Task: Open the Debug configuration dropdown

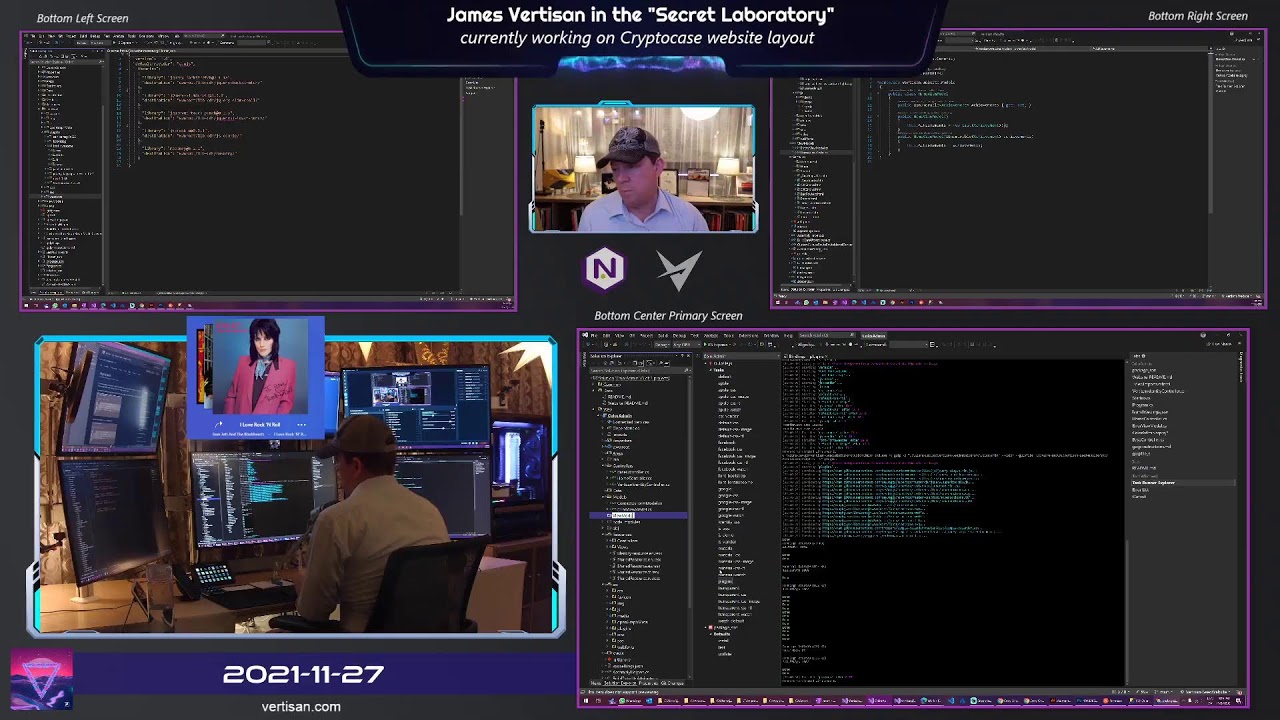Action: [x=662, y=345]
